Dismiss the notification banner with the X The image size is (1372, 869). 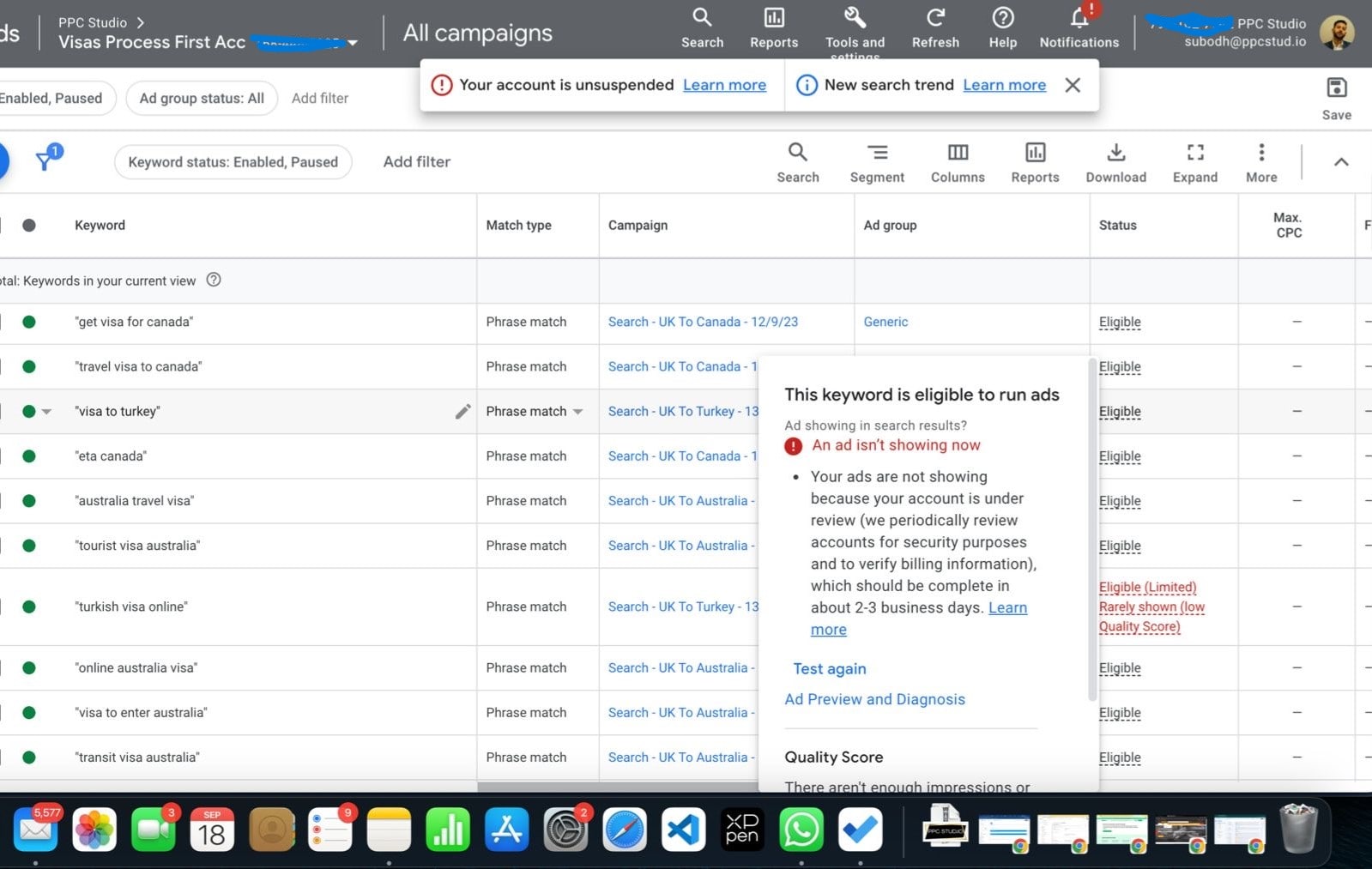[x=1073, y=85]
